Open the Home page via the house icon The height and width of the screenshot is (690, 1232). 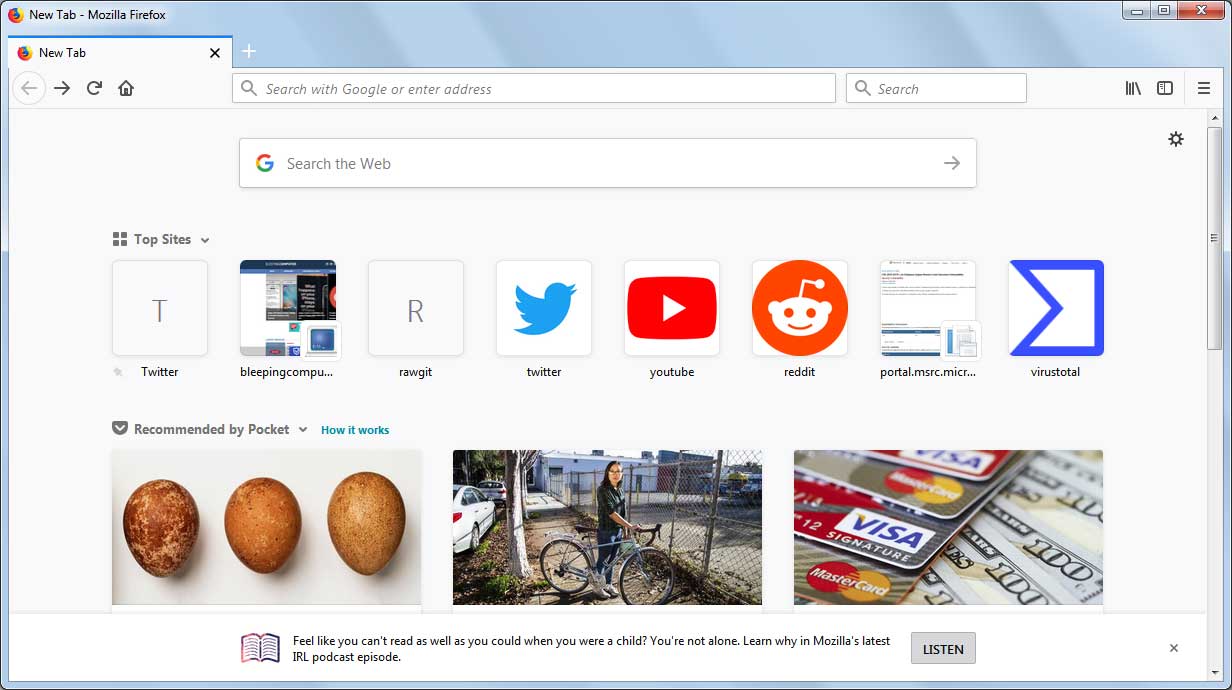tap(126, 88)
